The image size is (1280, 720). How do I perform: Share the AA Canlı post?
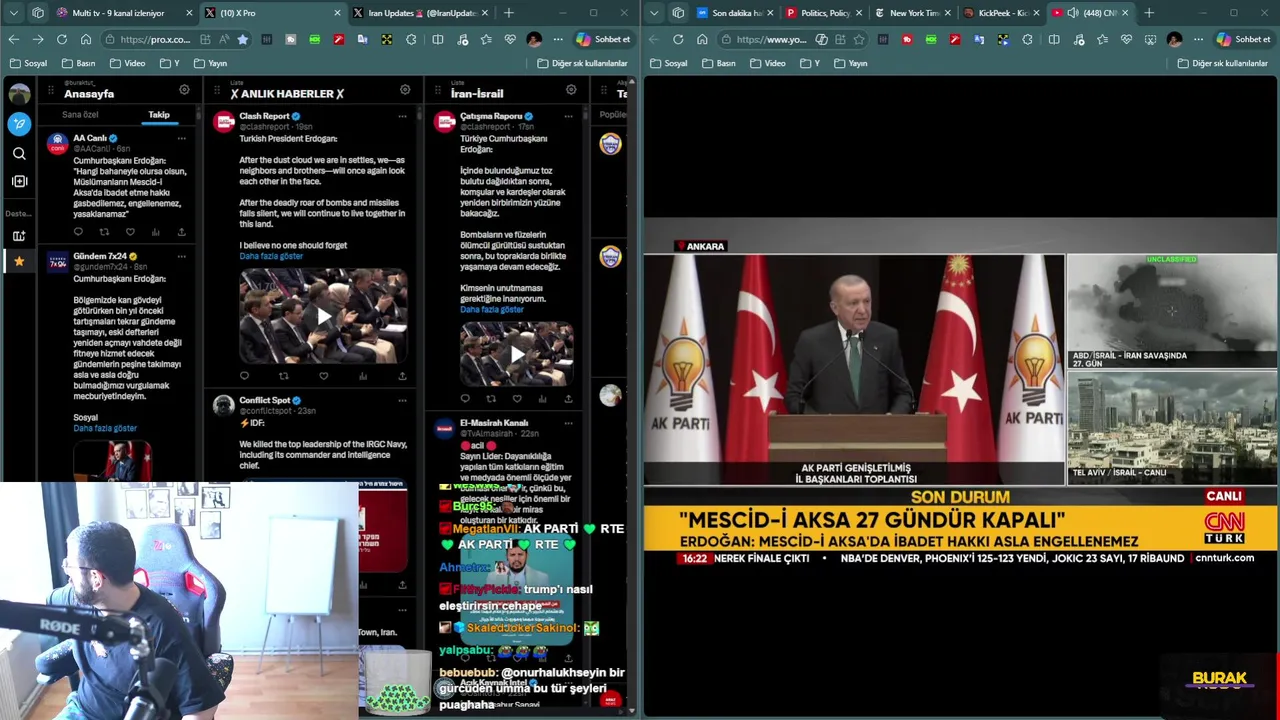pyautogui.click(x=181, y=232)
